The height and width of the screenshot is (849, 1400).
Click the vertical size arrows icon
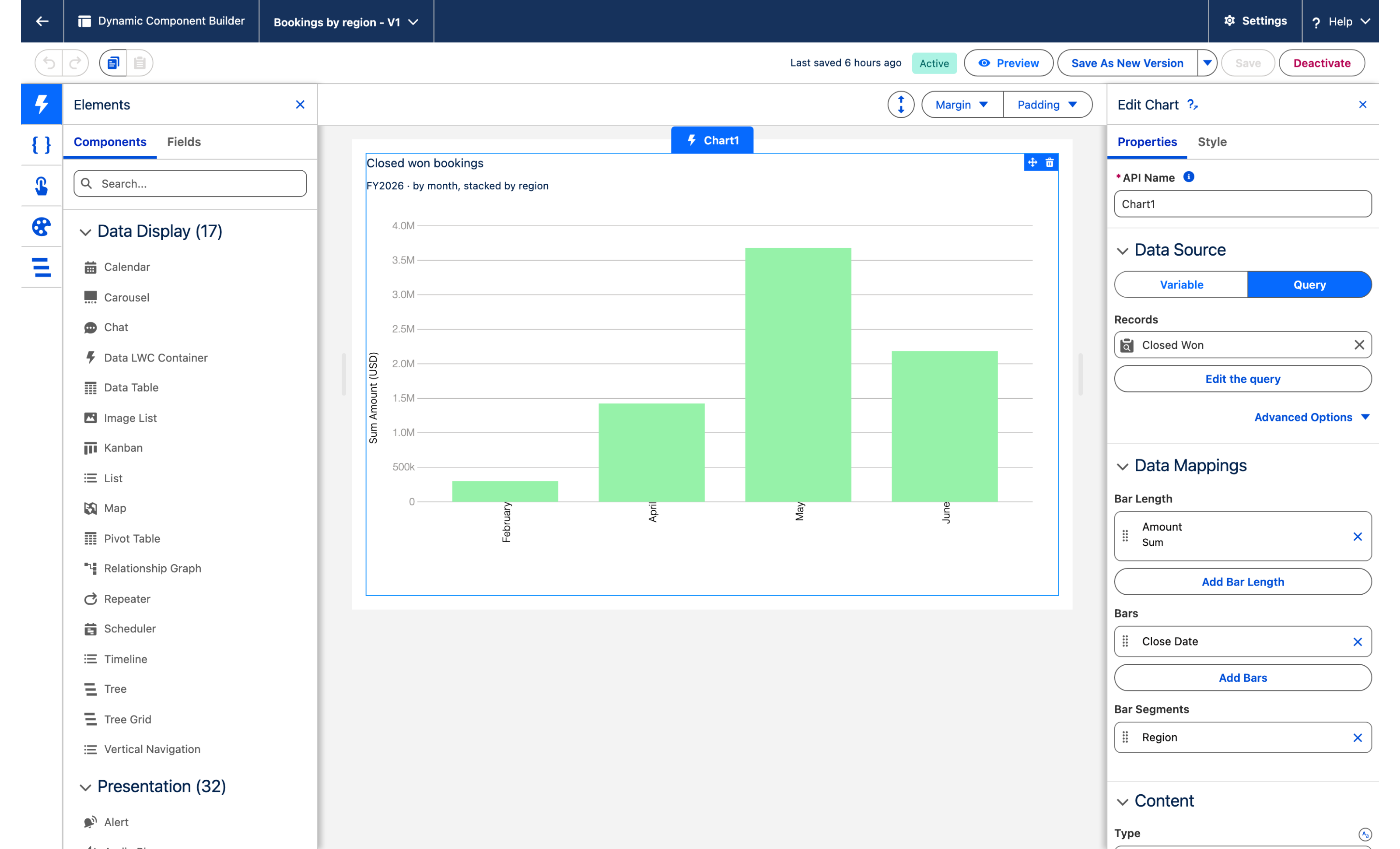point(900,105)
